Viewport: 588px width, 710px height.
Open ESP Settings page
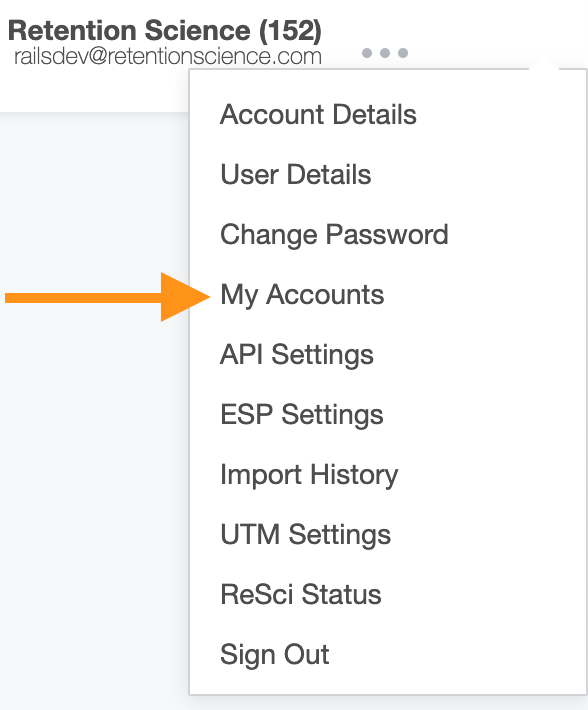click(301, 415)
